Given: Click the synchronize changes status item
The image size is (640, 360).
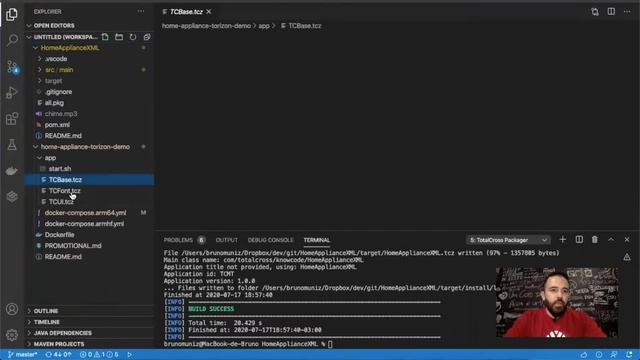Looking at the screenshot, I should [58, 355].
